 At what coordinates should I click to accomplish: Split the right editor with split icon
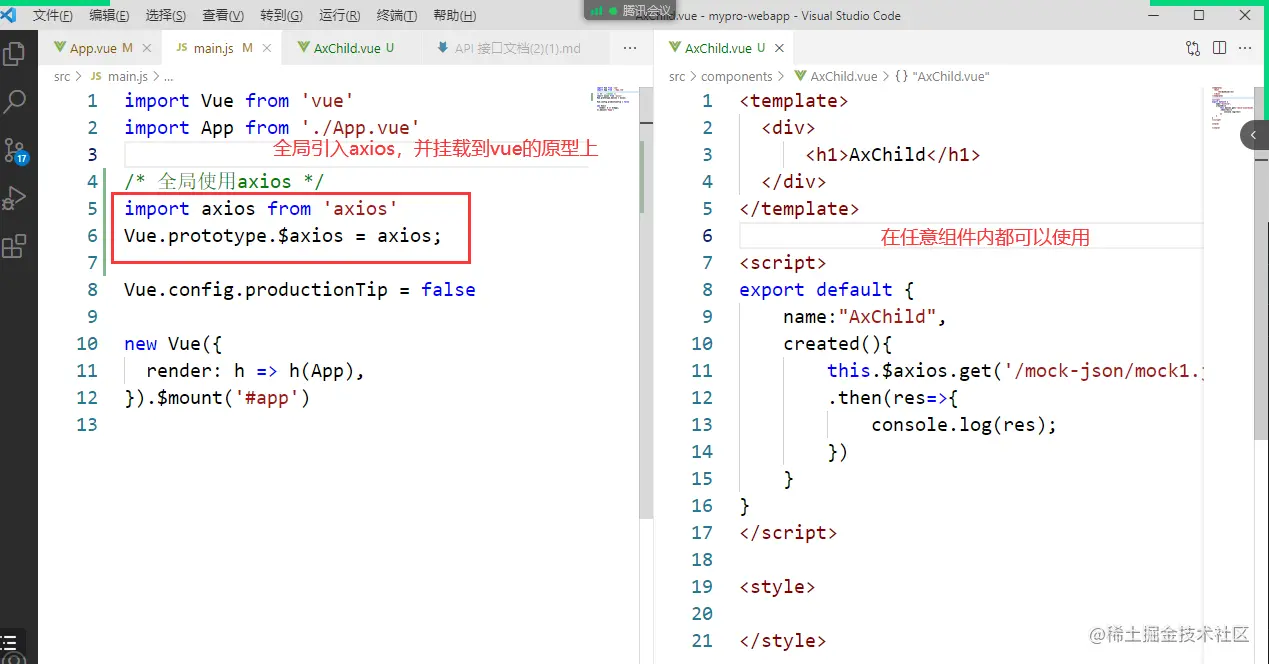(x=1220, y=48)
